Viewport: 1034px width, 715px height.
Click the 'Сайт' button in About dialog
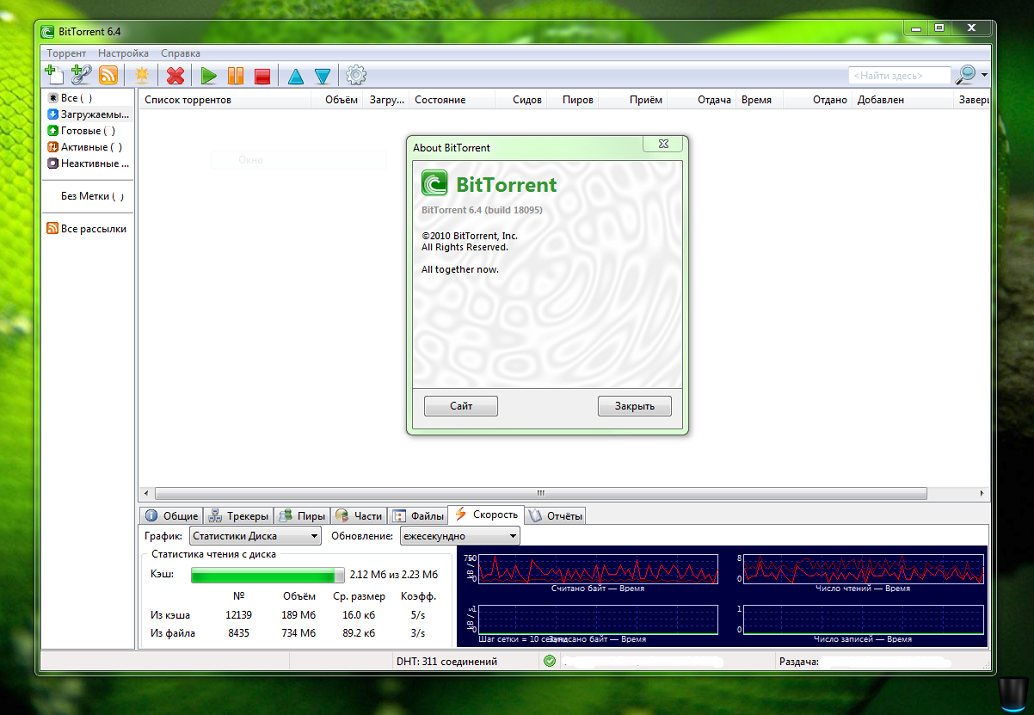click(x=461, y=406)
